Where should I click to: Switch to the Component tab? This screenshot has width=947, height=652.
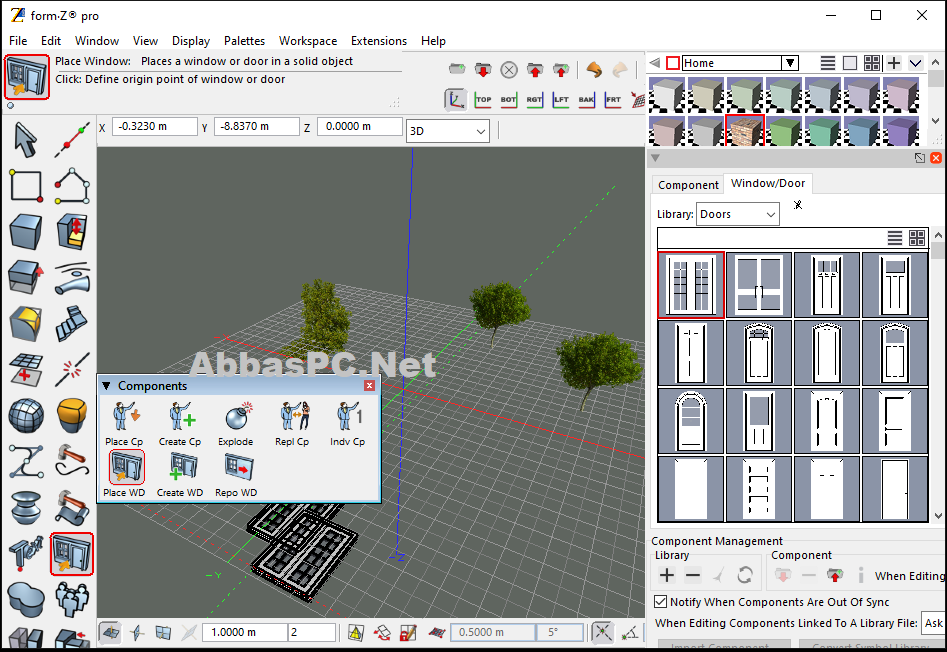(688, 185)
